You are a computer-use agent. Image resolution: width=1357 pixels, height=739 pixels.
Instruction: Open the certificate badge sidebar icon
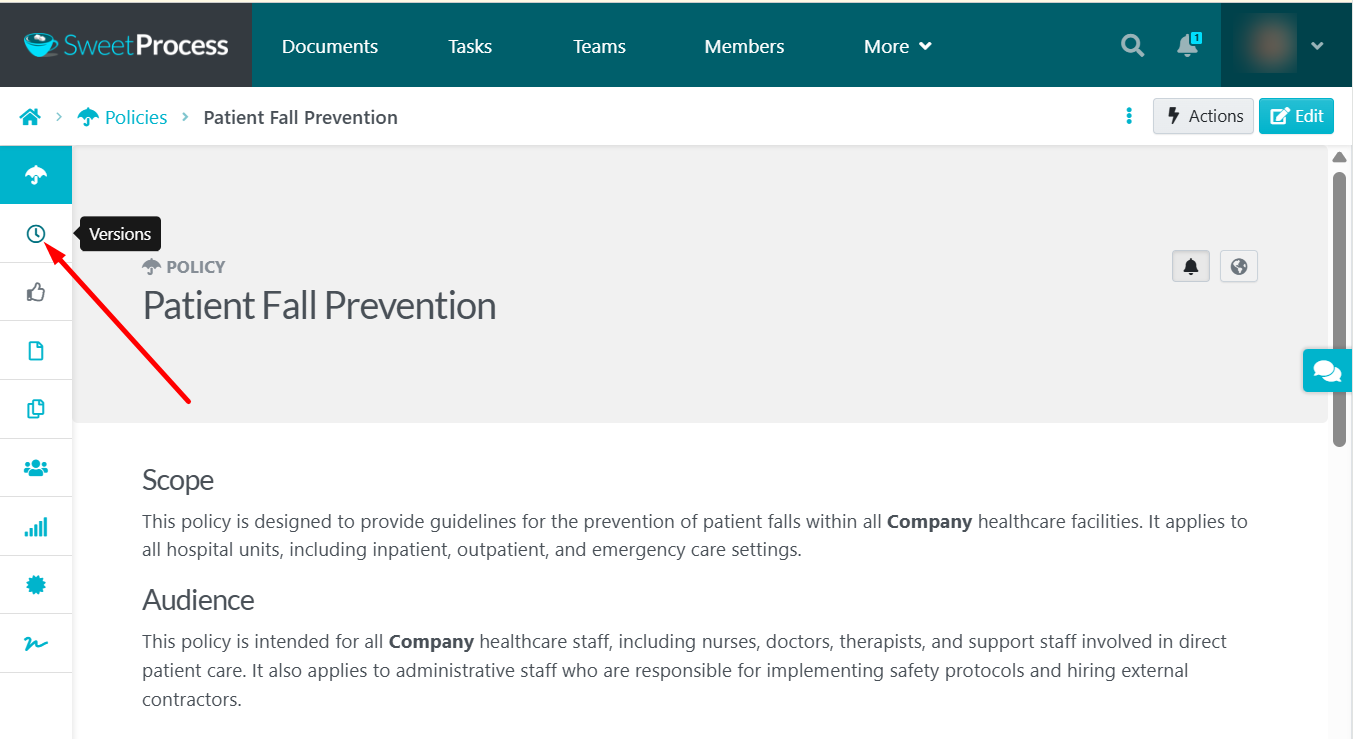(36, 585)
